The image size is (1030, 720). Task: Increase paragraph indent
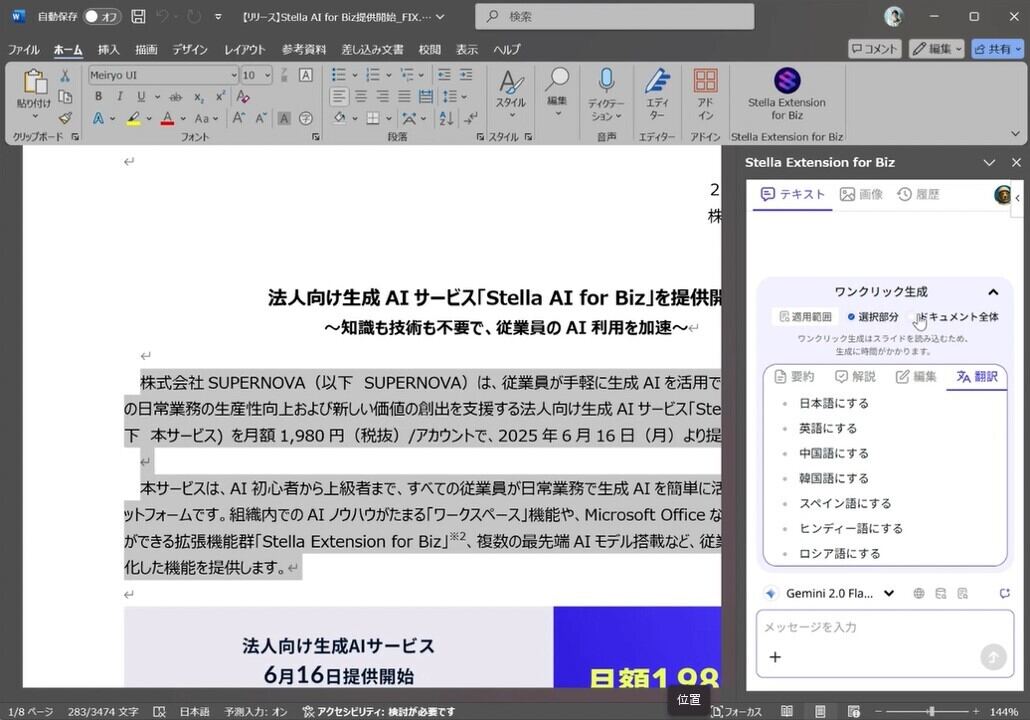point(466,75)
